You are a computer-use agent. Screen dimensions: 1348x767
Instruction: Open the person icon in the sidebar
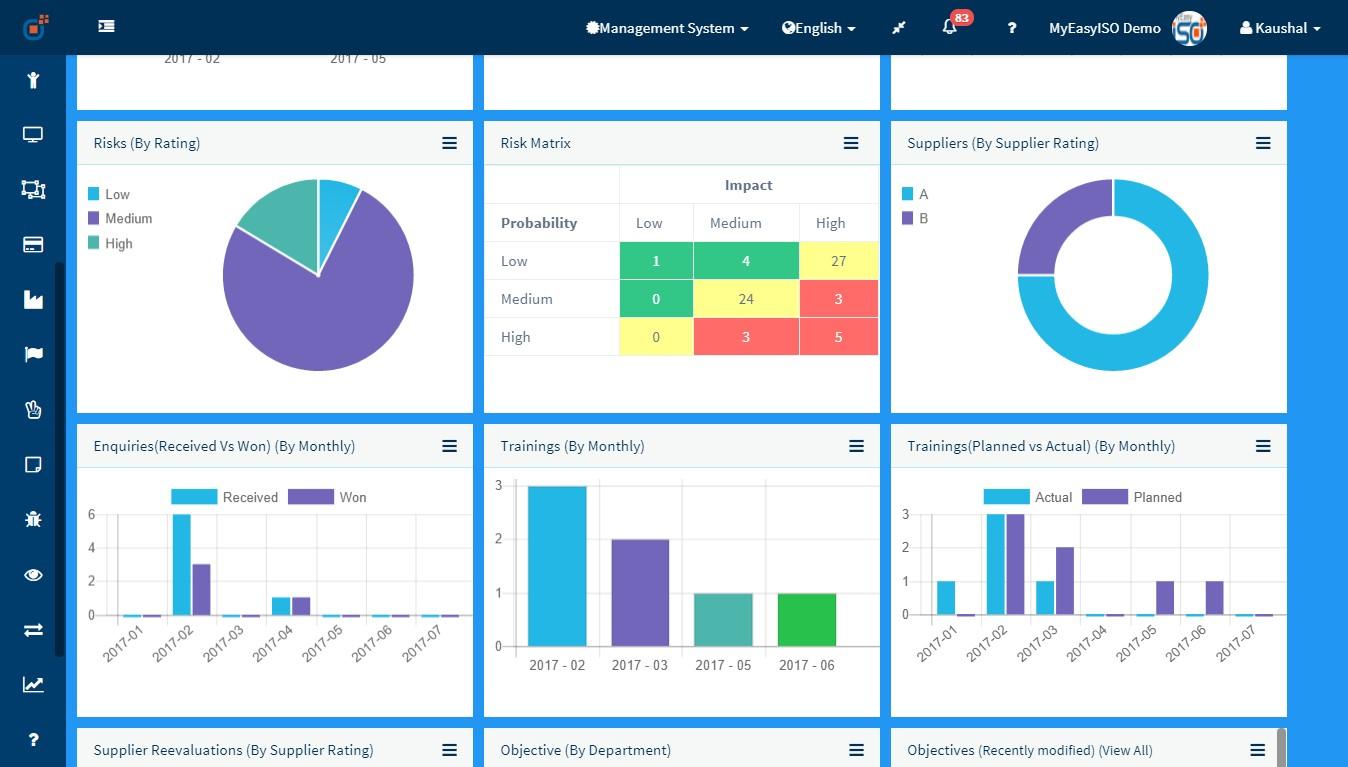coord(33,80)
